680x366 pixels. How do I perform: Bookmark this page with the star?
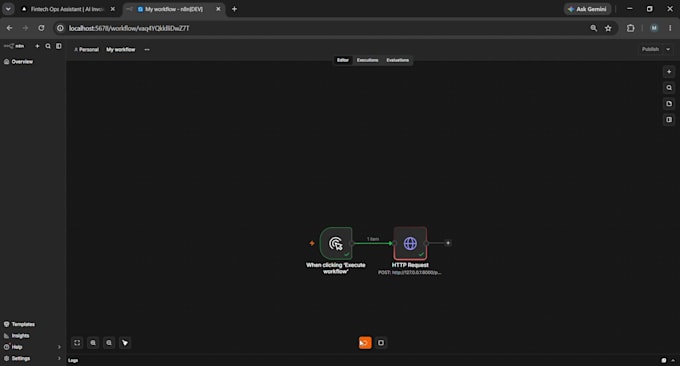pos(608,28)
